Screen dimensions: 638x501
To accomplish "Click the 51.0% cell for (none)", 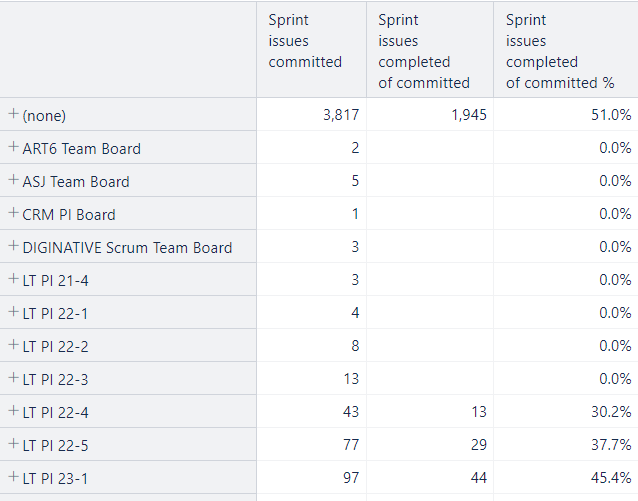I will pyautogui.click(x=566, y=114).
